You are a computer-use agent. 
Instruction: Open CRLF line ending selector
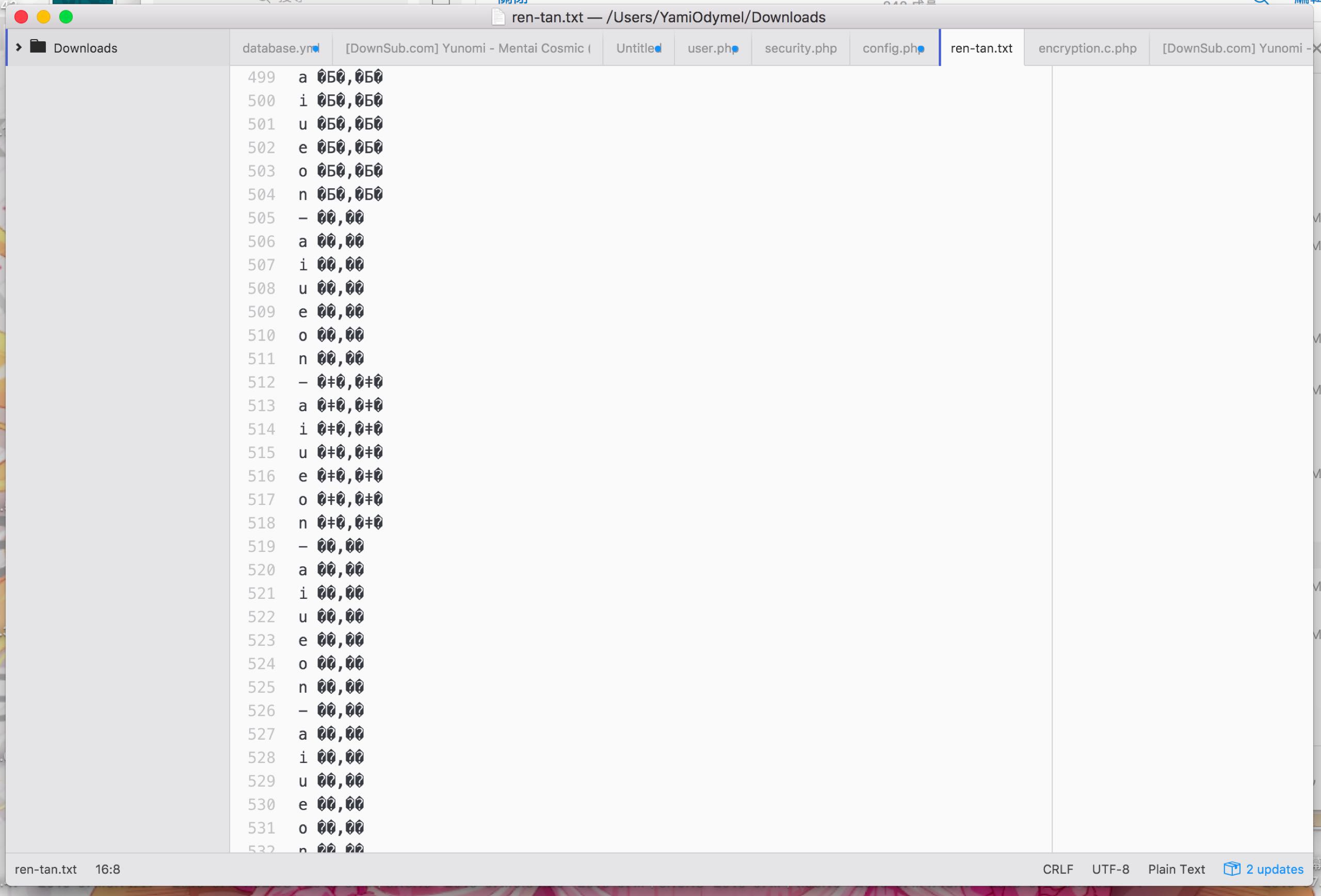(x=1057, y=869)
